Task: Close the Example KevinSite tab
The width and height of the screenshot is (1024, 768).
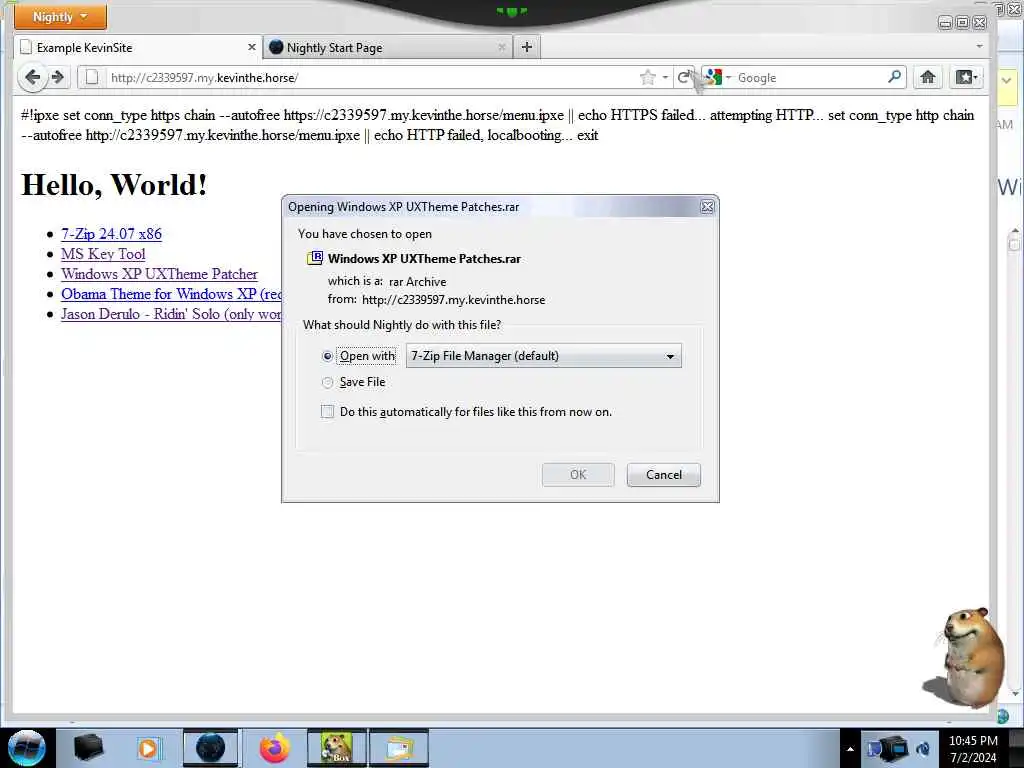Action: pyautogui.click(x=251, y=47)
